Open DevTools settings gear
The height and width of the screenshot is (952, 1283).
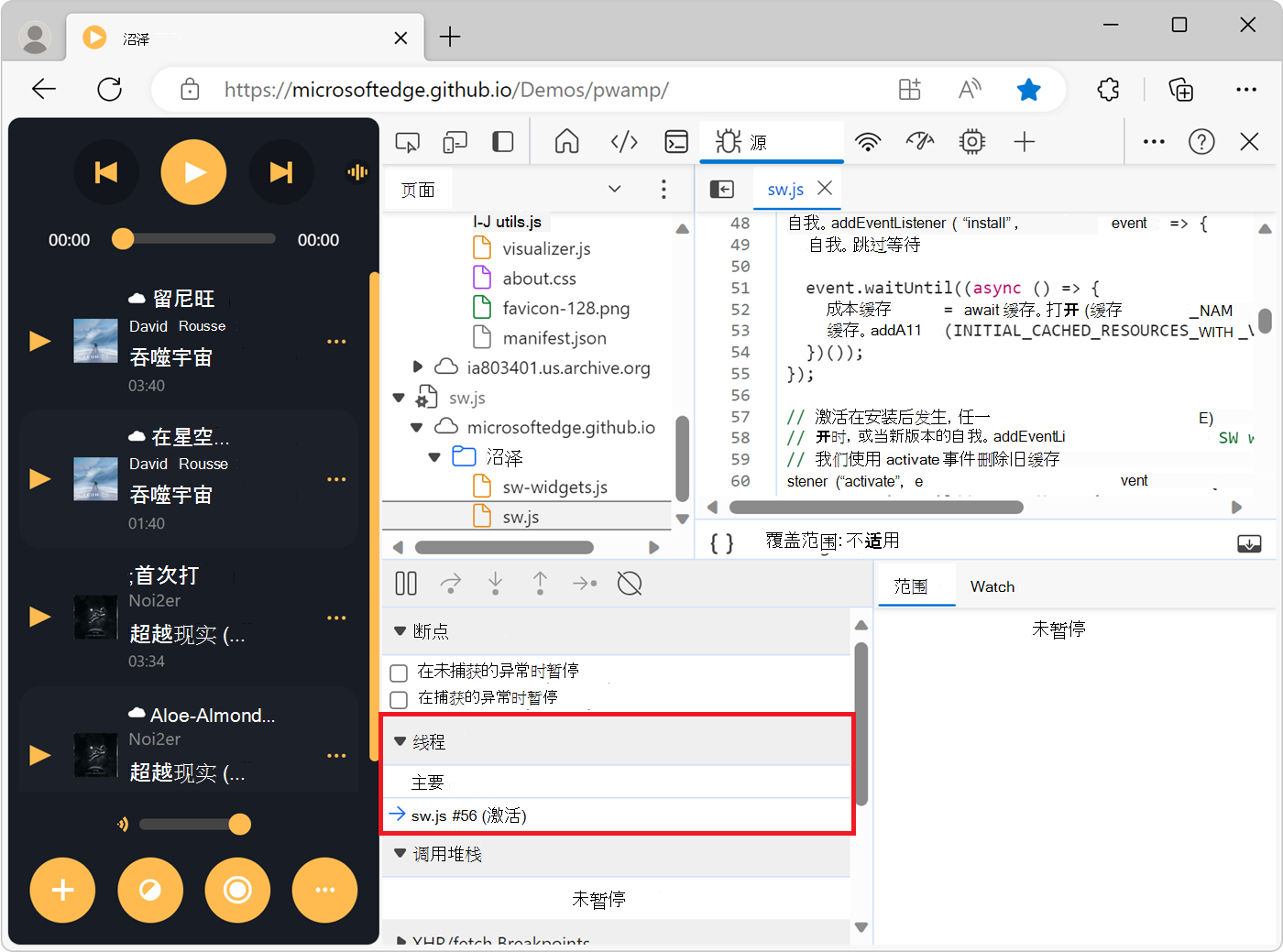[971, 141]
